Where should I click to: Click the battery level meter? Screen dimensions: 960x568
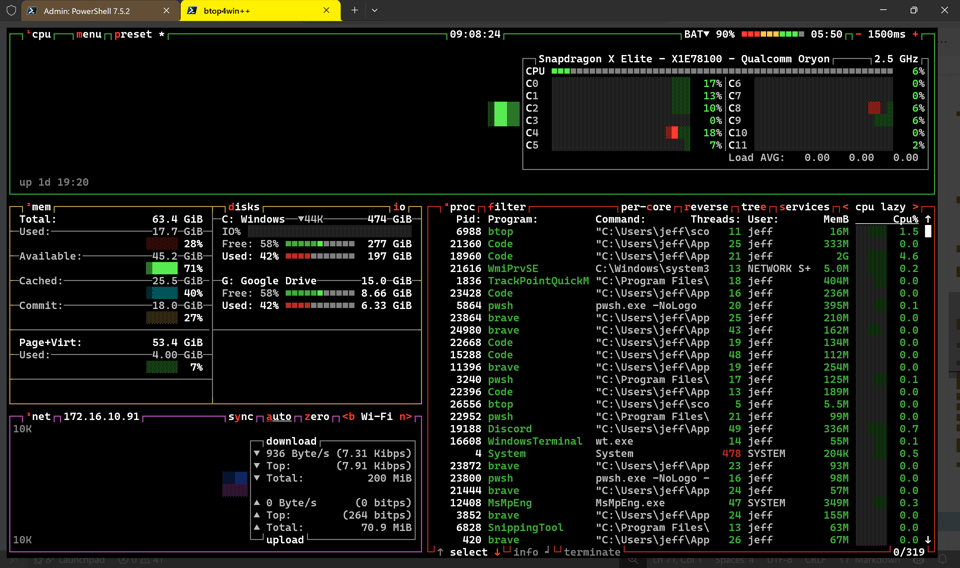[773, 34]
